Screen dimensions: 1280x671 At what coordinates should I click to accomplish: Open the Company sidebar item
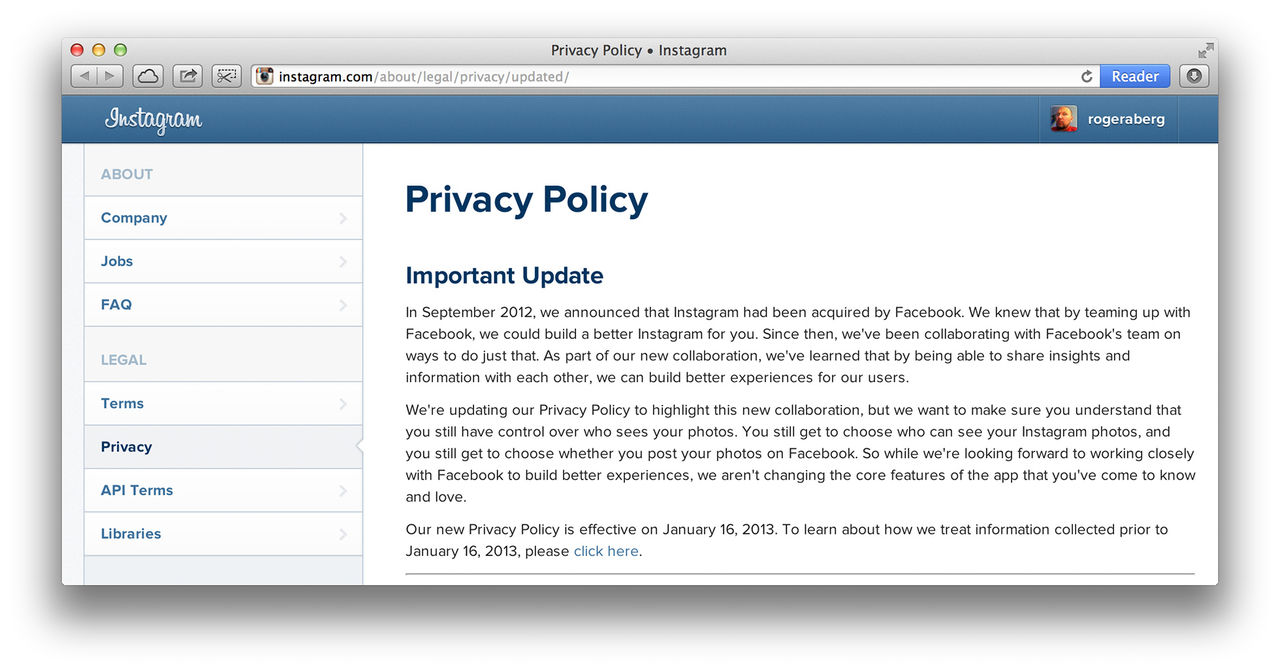[222, 218]
